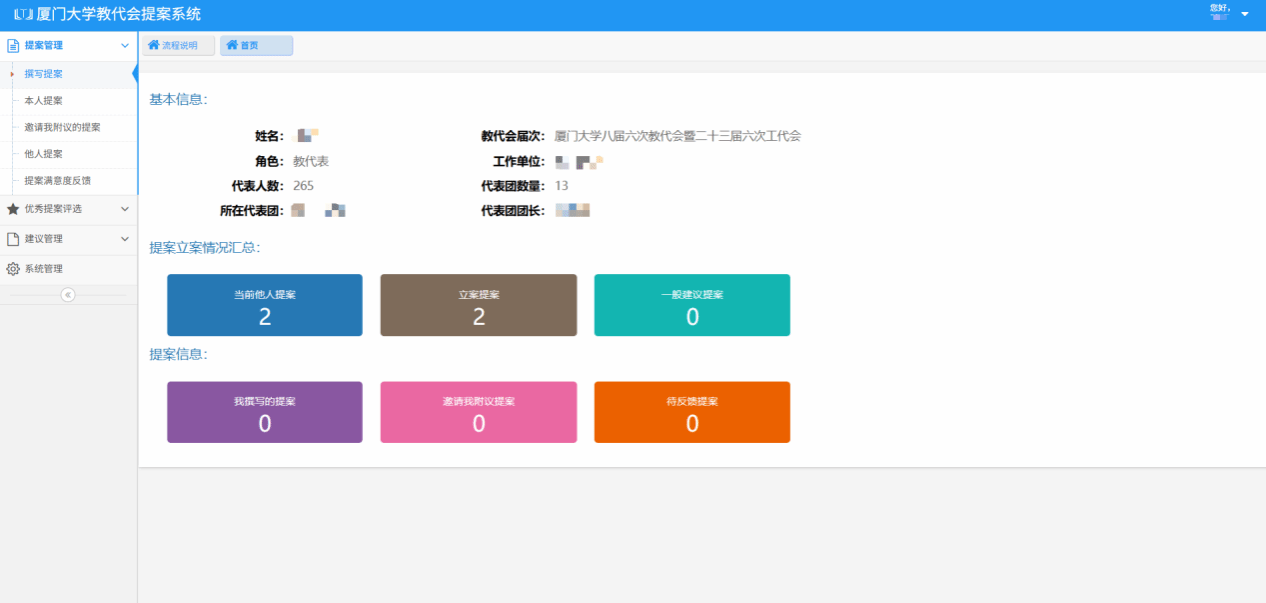The height and width of the screenshot is (603, 1266).
Task: Expand the 优秀提案评选 menu chevron
Action: coord(124,209)
